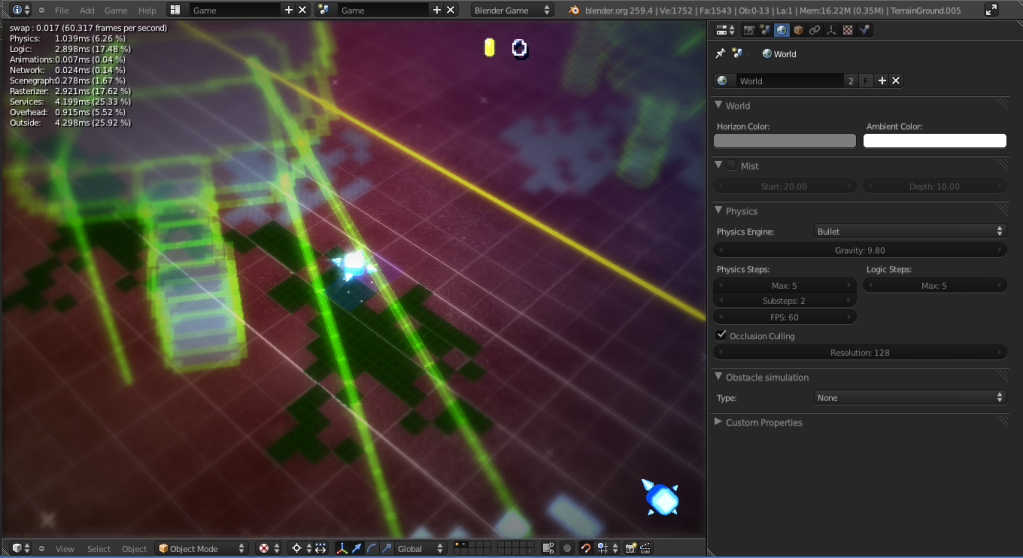1023x558 pixels.
Task: Disable the Occlusion Culling checkbox
Action: point(721,335)
